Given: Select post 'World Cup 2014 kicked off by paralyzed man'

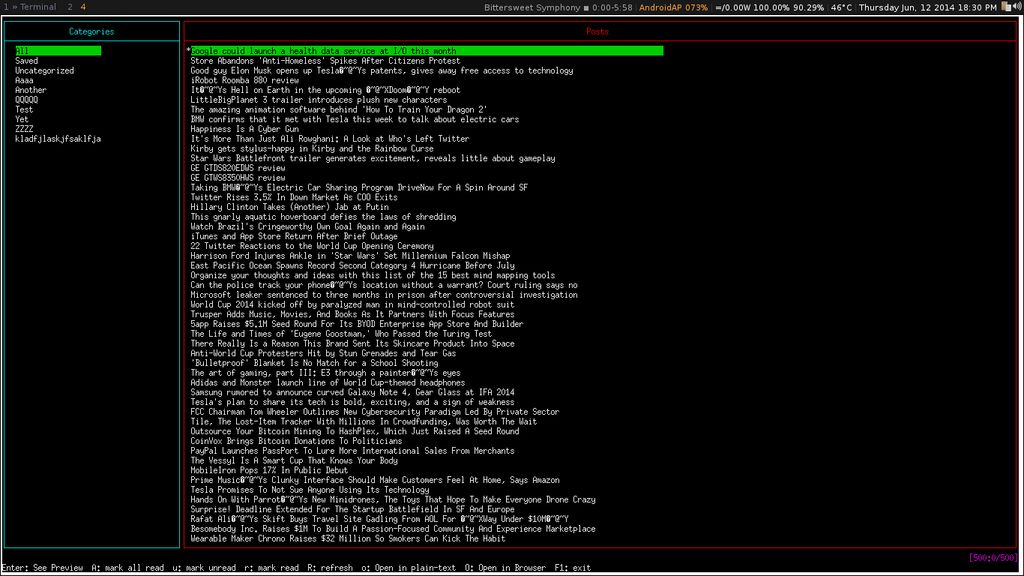Looking at the screenshot, I should click(352, 305).
